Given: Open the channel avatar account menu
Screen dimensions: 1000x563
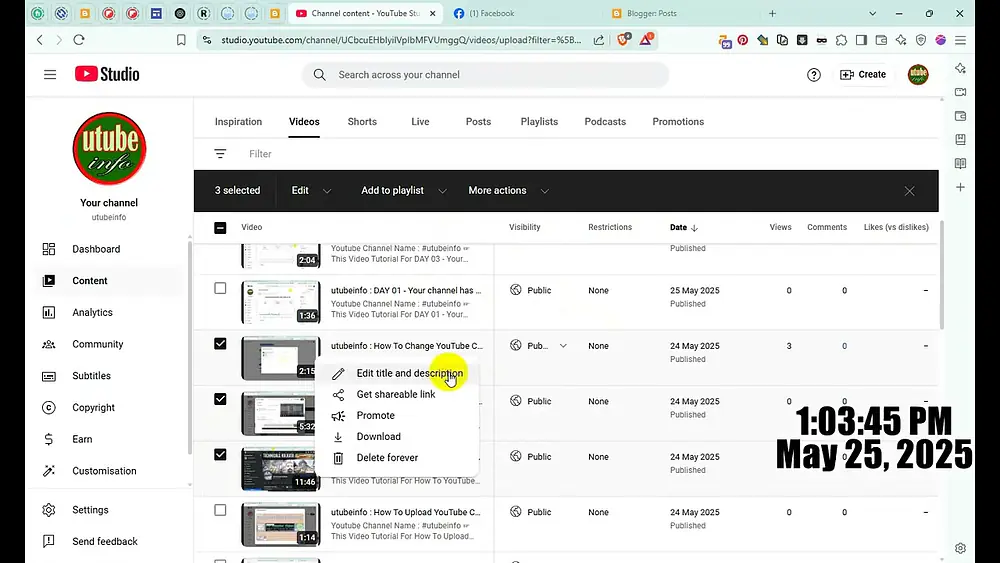Looking at the screenshot, I should [x=918, y=75].
